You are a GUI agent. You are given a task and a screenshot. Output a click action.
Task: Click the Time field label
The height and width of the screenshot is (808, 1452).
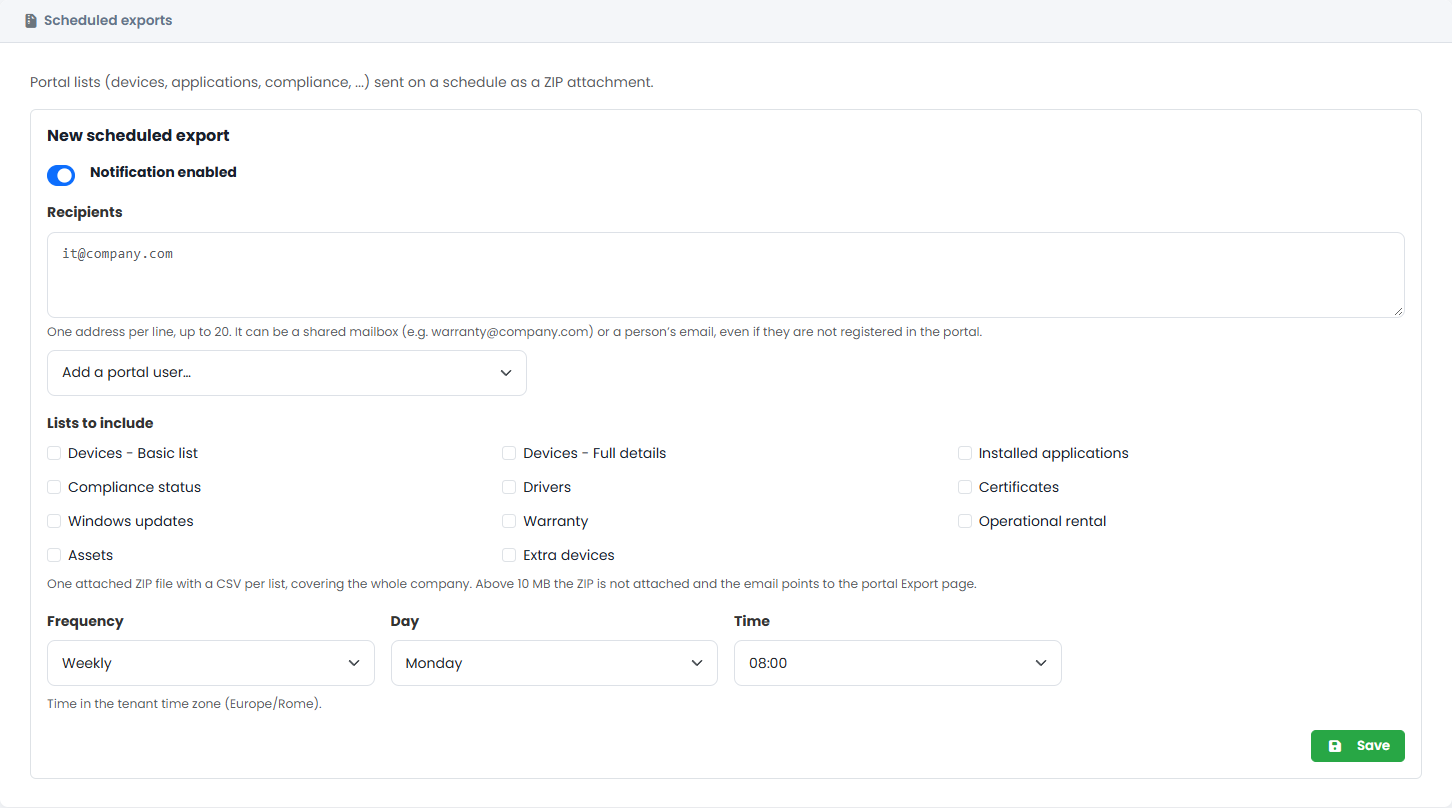coord(752,621)
